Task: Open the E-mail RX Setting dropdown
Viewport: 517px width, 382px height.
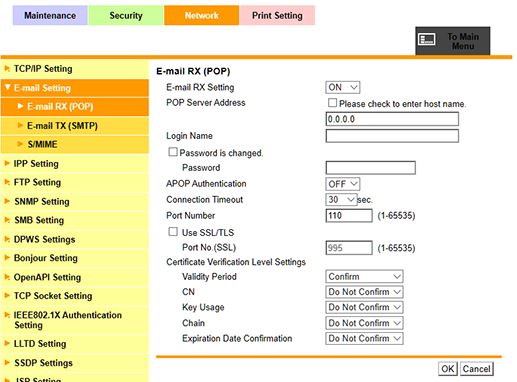Action: [343, 87]
